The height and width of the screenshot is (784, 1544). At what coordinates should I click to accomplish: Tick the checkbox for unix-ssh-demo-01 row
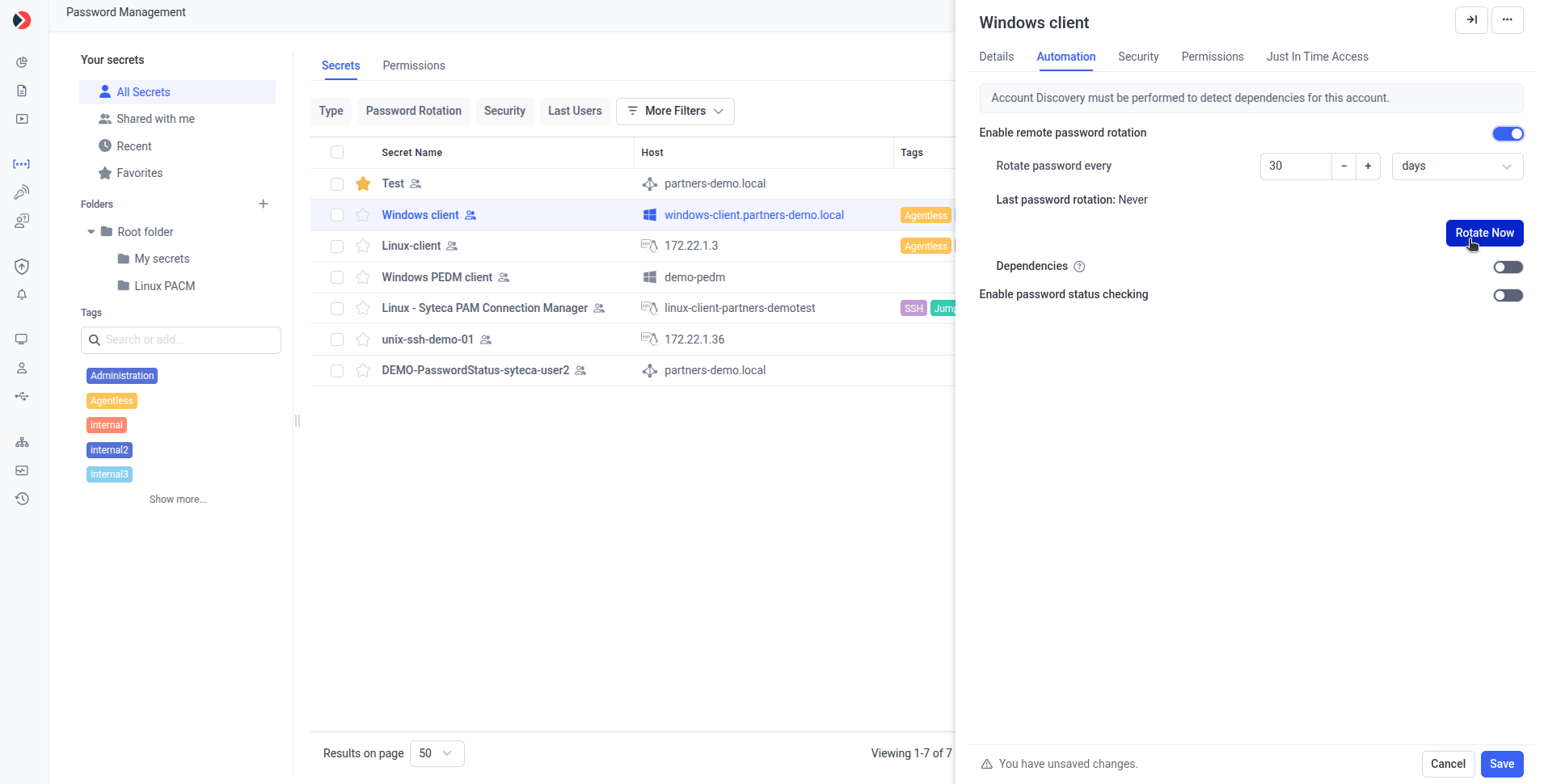(x=337, y=339)
